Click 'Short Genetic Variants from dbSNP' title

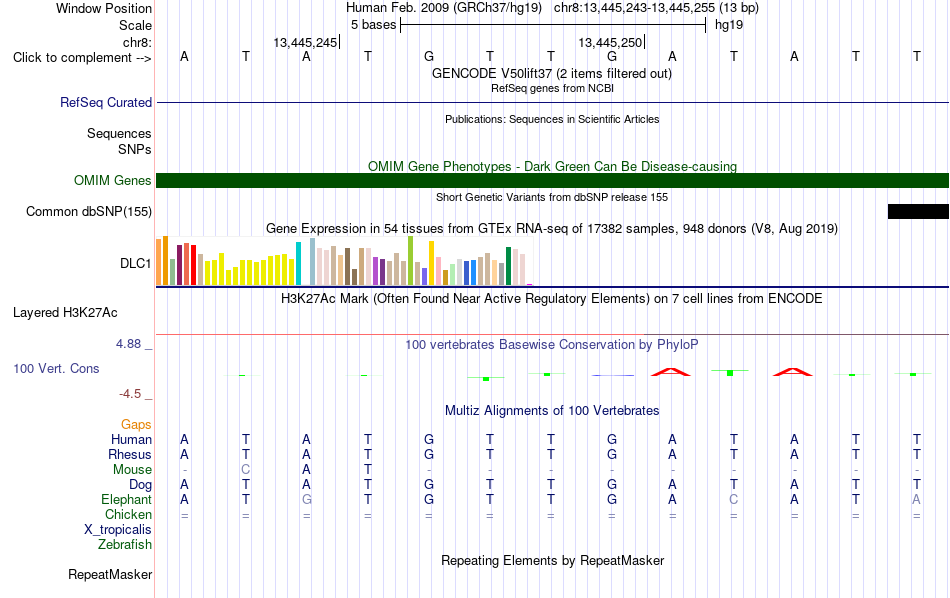pos(552,197)
